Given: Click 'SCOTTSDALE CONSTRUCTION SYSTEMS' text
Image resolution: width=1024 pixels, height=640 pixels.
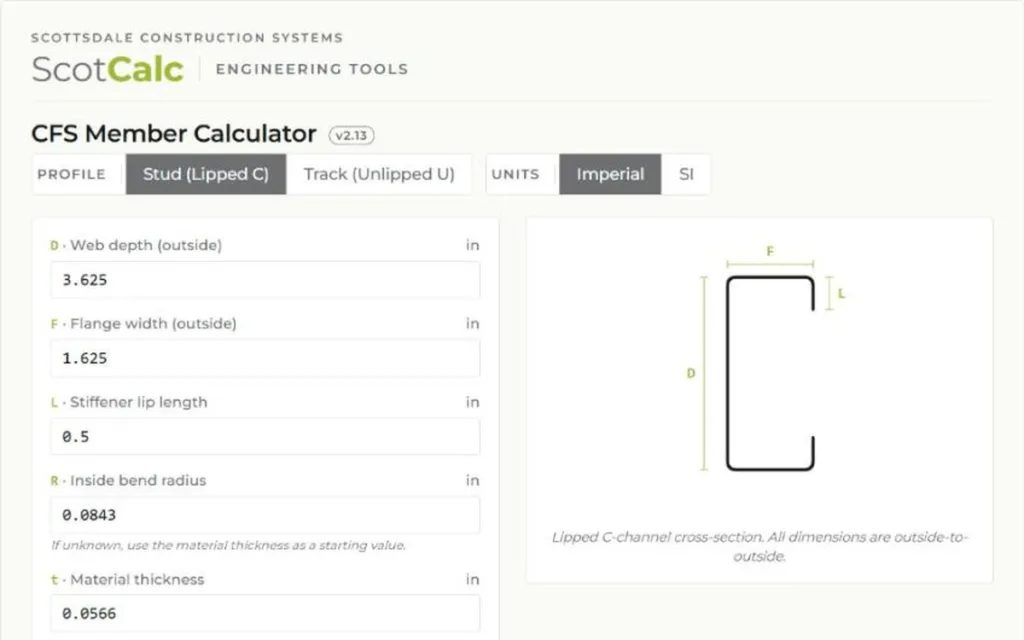Looking at the screenshot, I should pyautogui.click(x=187, y=38).
